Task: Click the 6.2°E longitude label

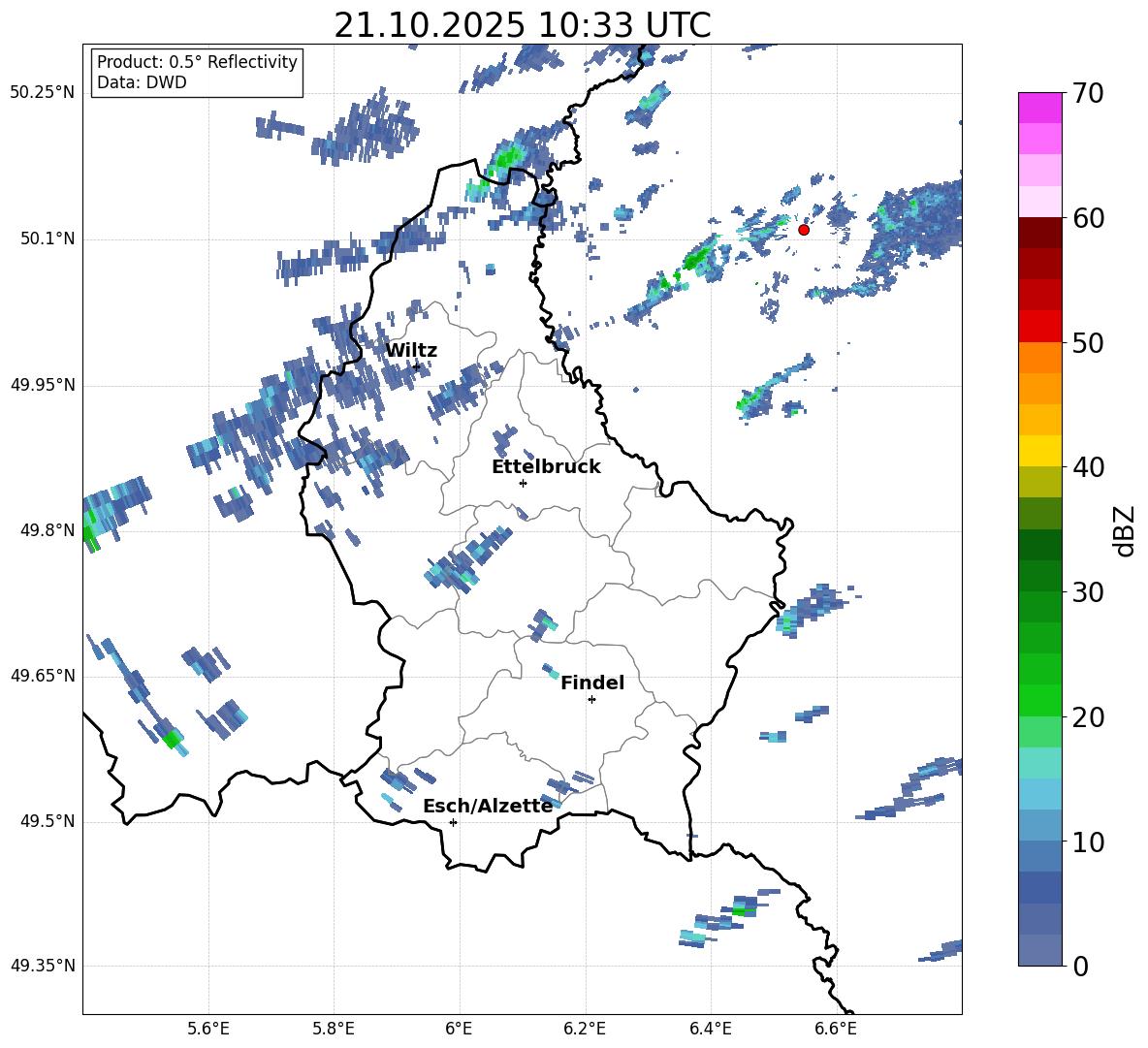Action: (585, 1029)
